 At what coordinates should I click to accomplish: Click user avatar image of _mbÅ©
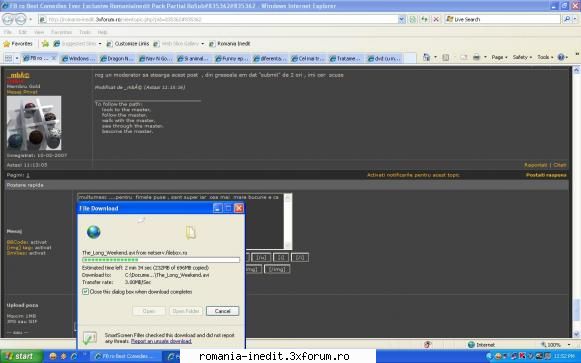(x=34, y=123)
